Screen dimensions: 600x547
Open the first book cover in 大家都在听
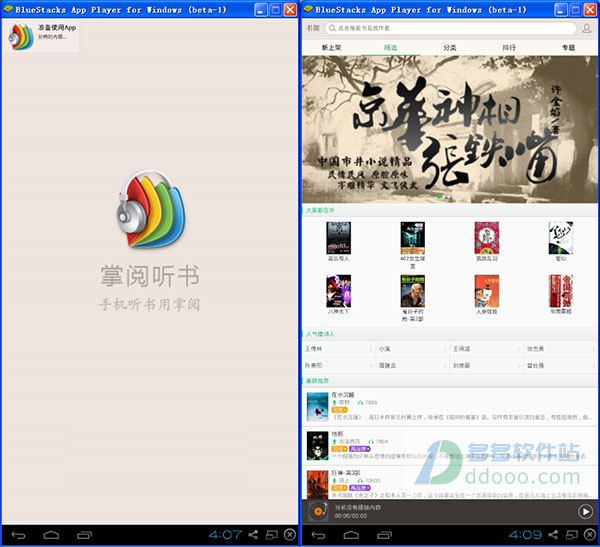point(338,238)
